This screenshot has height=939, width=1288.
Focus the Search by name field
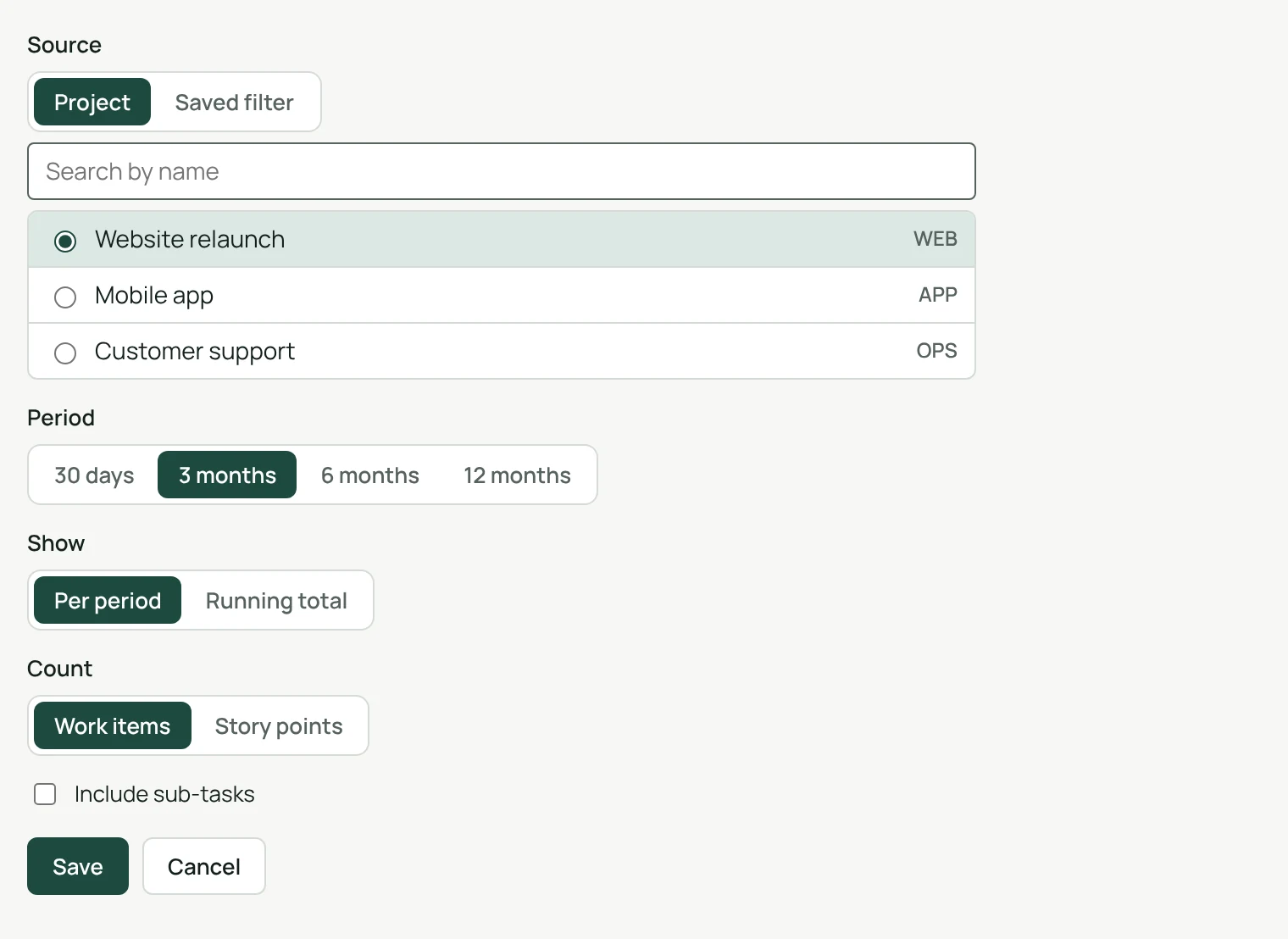(x=502, y=171)
